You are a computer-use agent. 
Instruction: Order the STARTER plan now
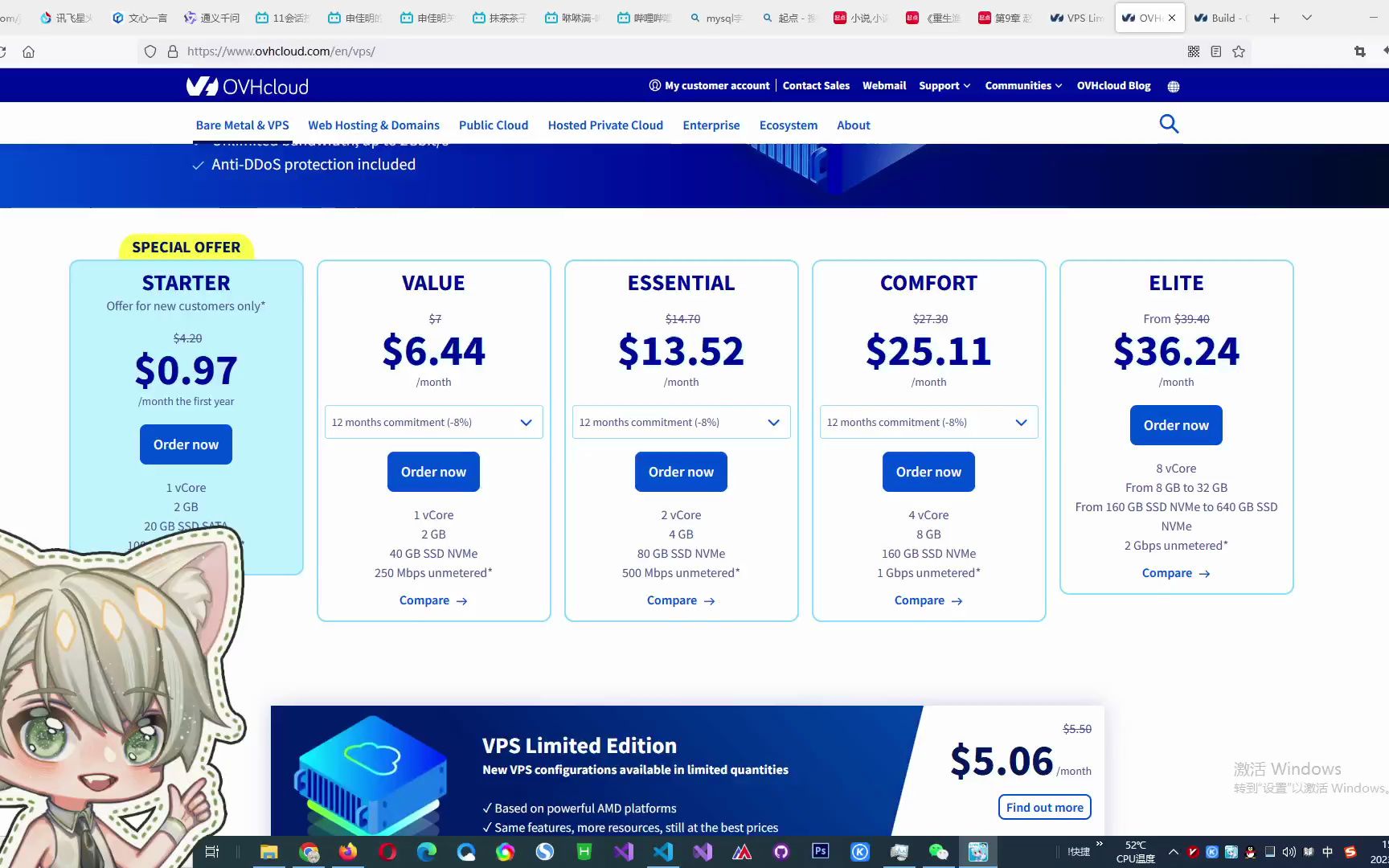pos(186,444)
